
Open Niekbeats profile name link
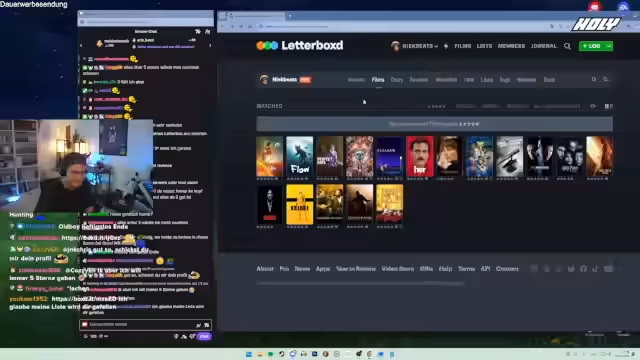tap(284, 80)
